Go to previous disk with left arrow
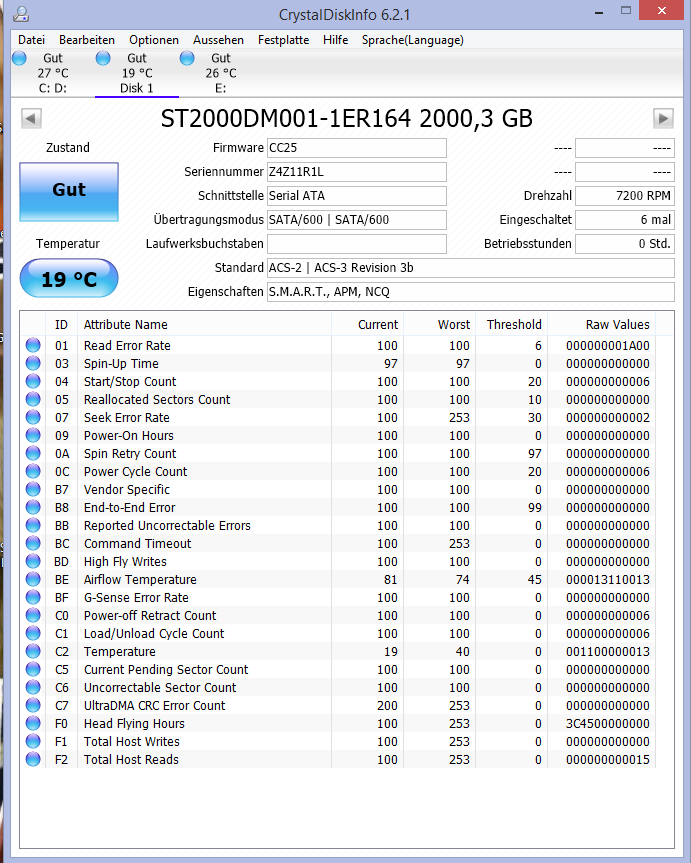 [31, 118]
